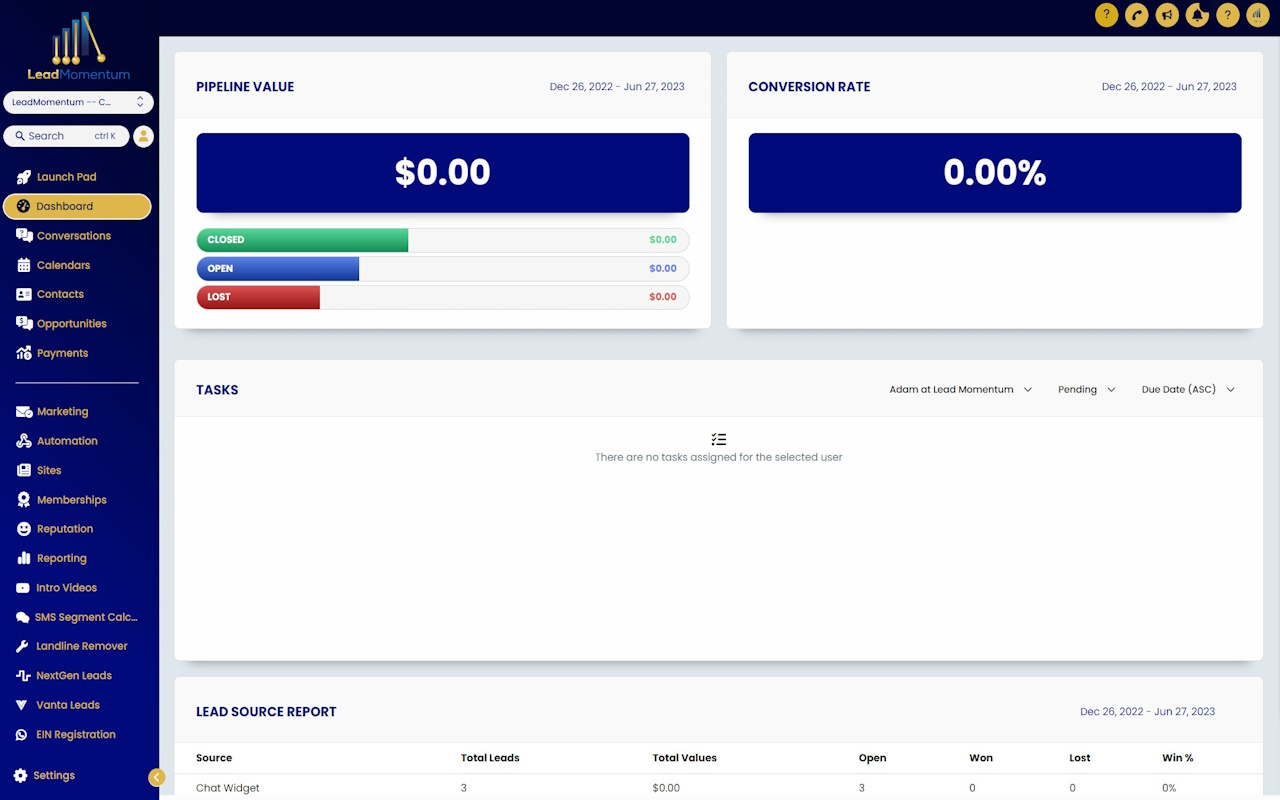Click the Won column header
1280x800 pixels.
(x=981, y=758)
